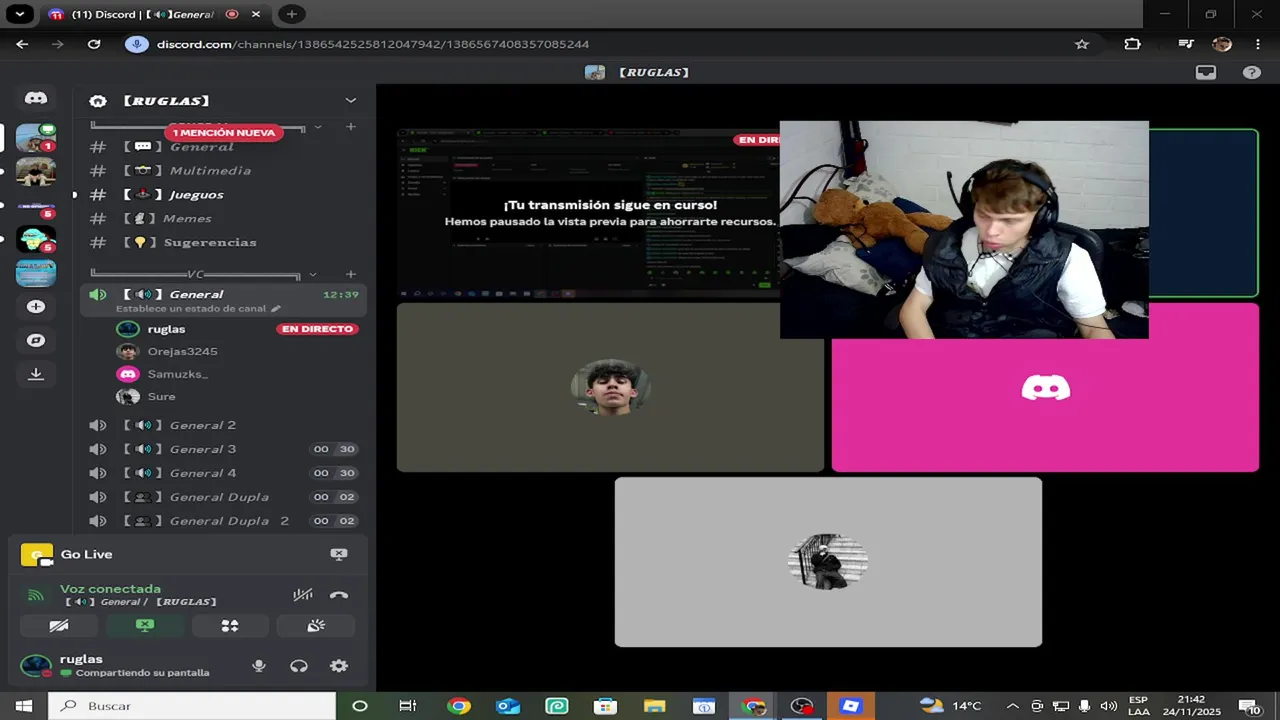
Task: Open the tab search dropdown arrow
Action: pyautogui.click(x=19, y=14)
